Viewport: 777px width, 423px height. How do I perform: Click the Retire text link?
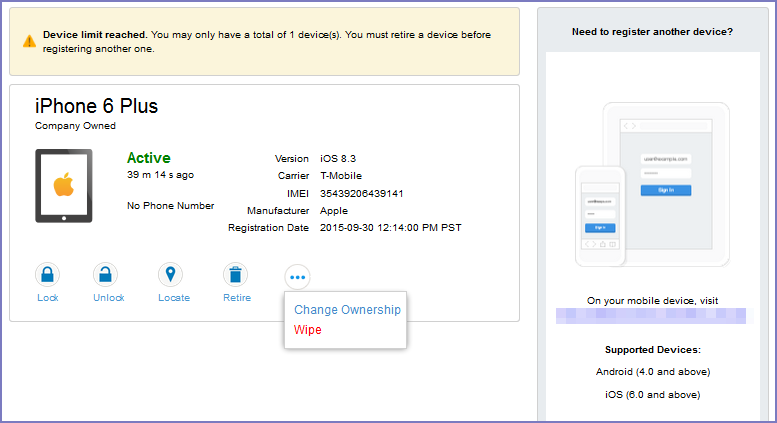tap(237, 298)
